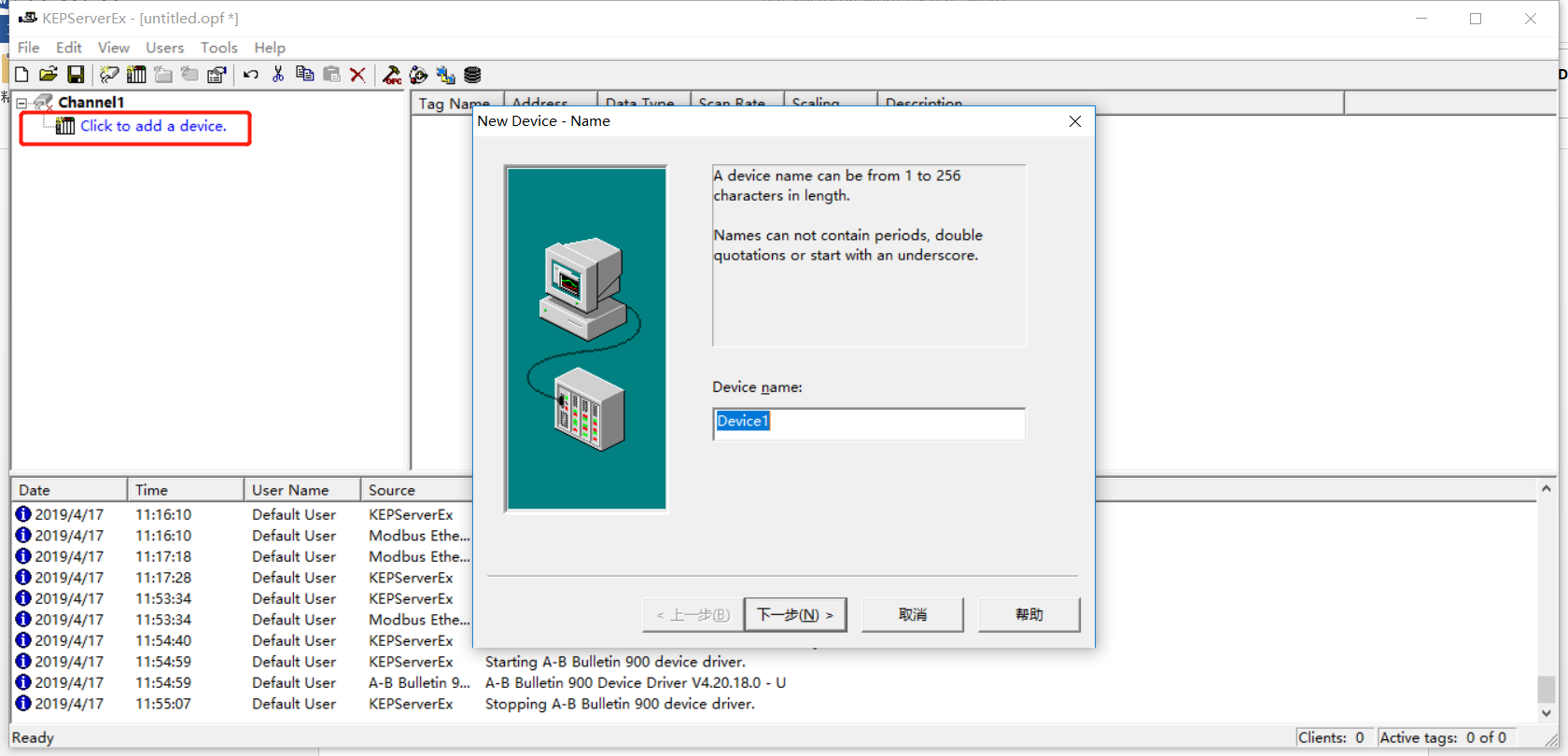
Task: Open the Edit menu
Action: click(x=69, y=48)
